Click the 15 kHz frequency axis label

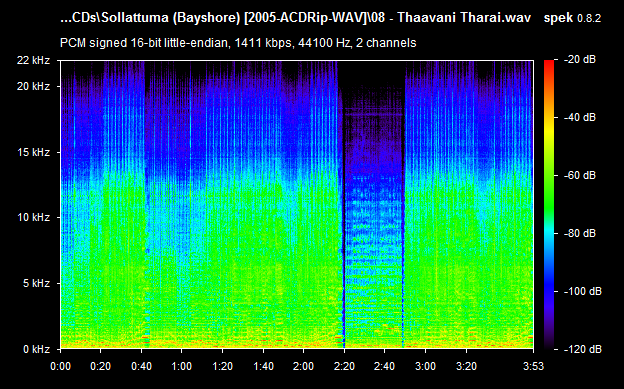[33, 152]
